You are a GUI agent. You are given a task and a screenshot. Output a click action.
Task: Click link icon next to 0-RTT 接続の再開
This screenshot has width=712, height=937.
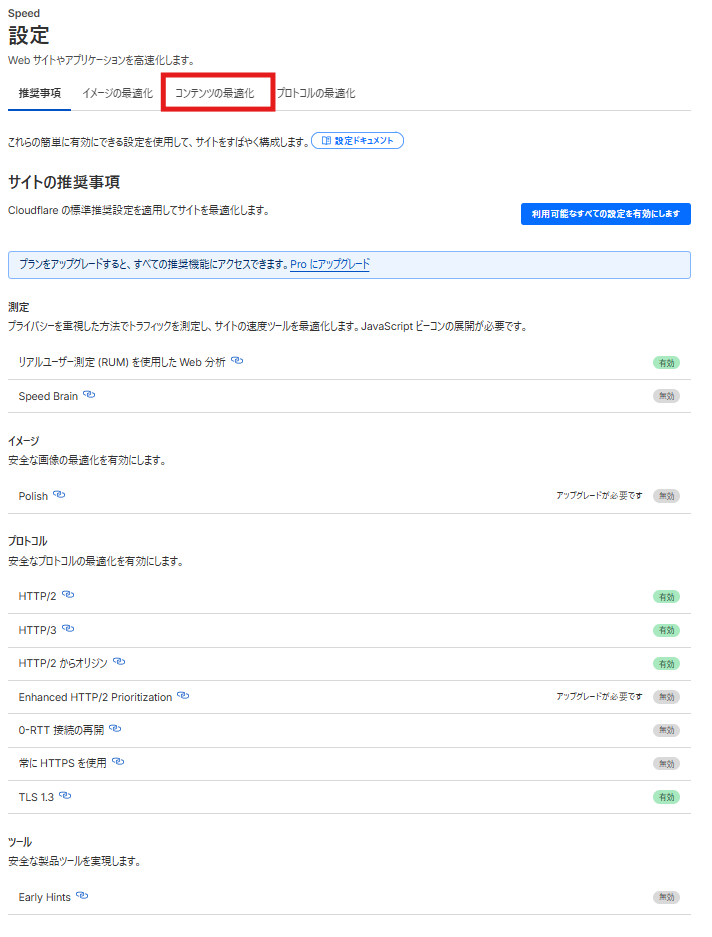(115, 728)
